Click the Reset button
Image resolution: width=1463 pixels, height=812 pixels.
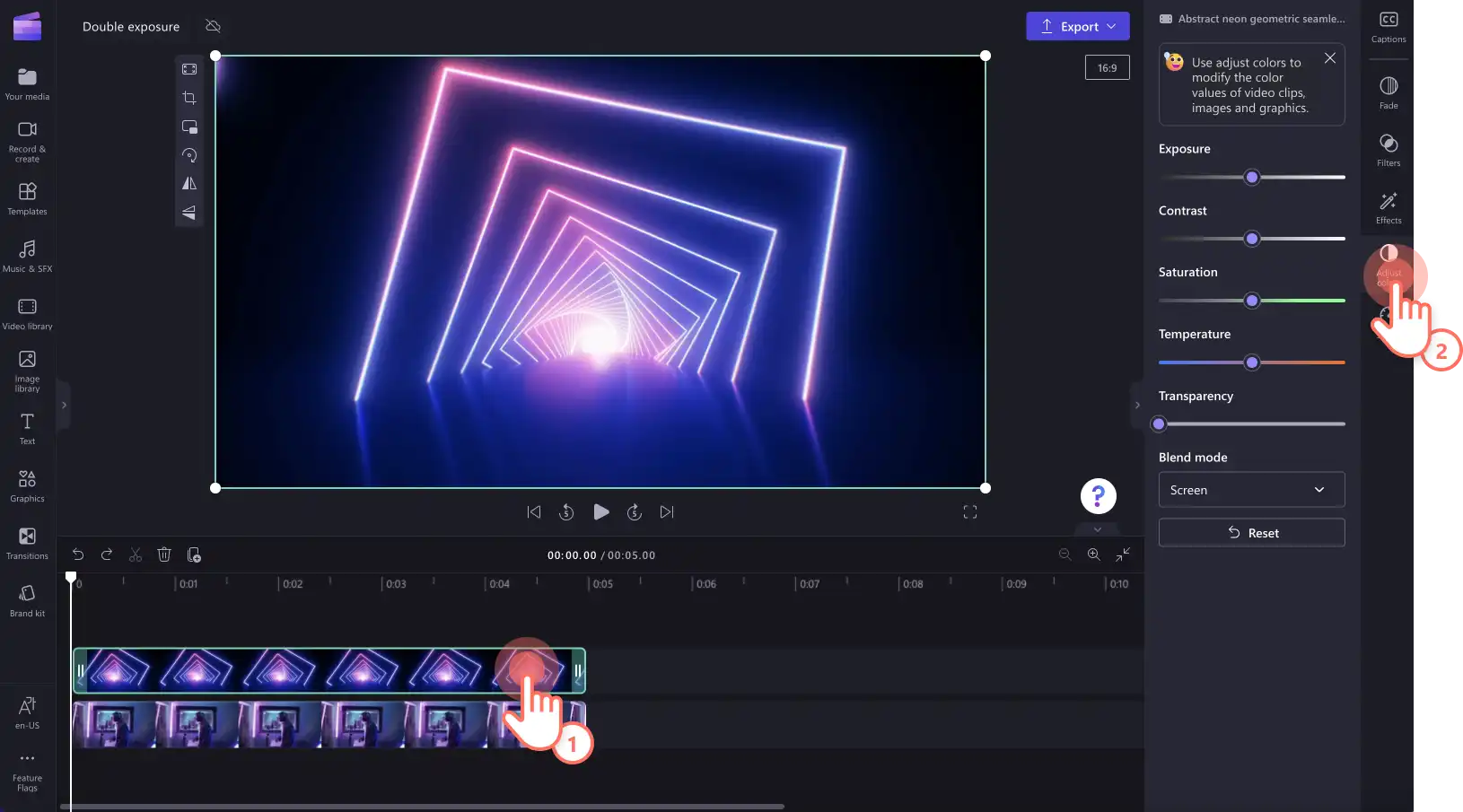pos(1251,533)
